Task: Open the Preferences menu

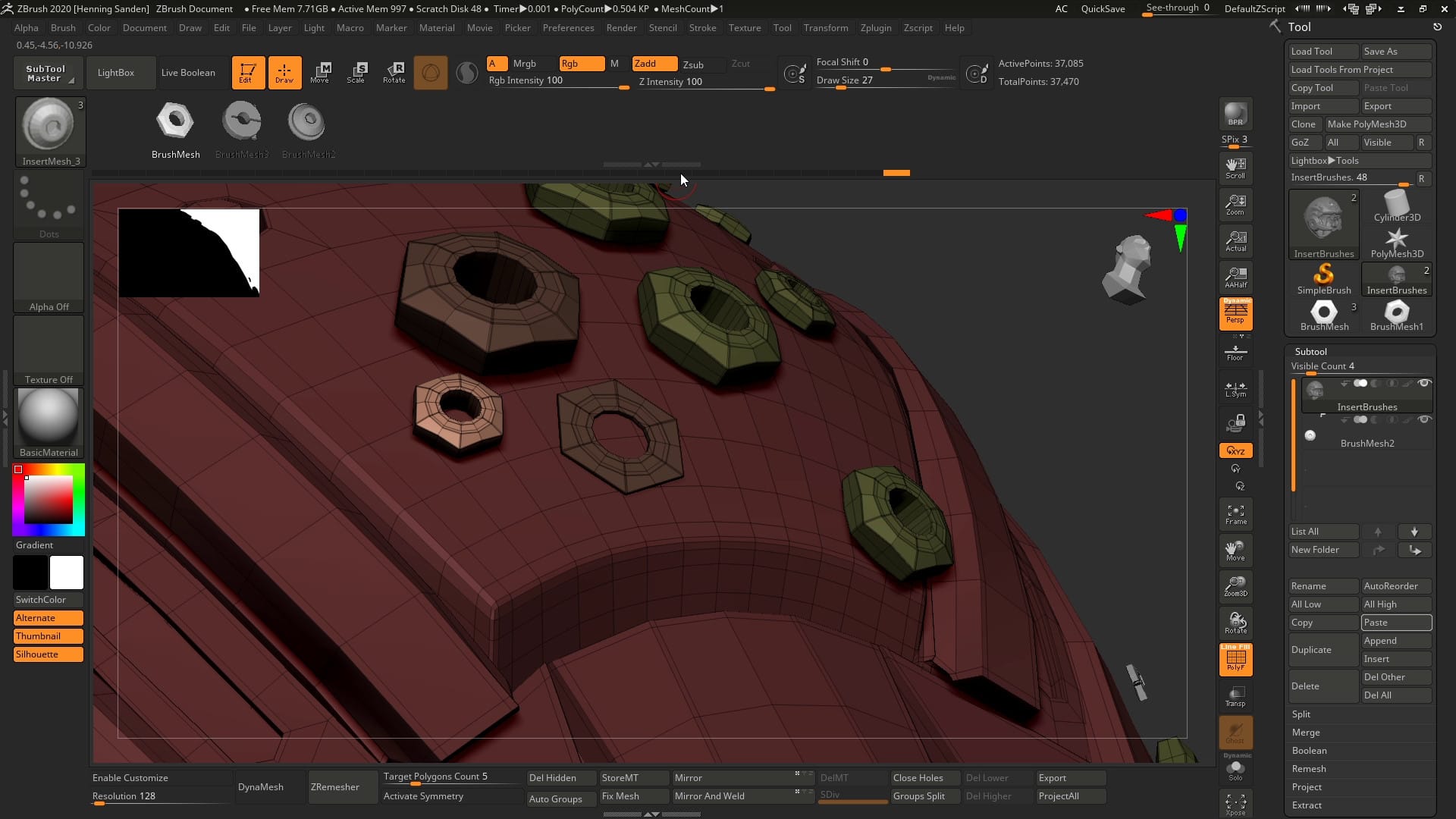Action: pos(568,27)
